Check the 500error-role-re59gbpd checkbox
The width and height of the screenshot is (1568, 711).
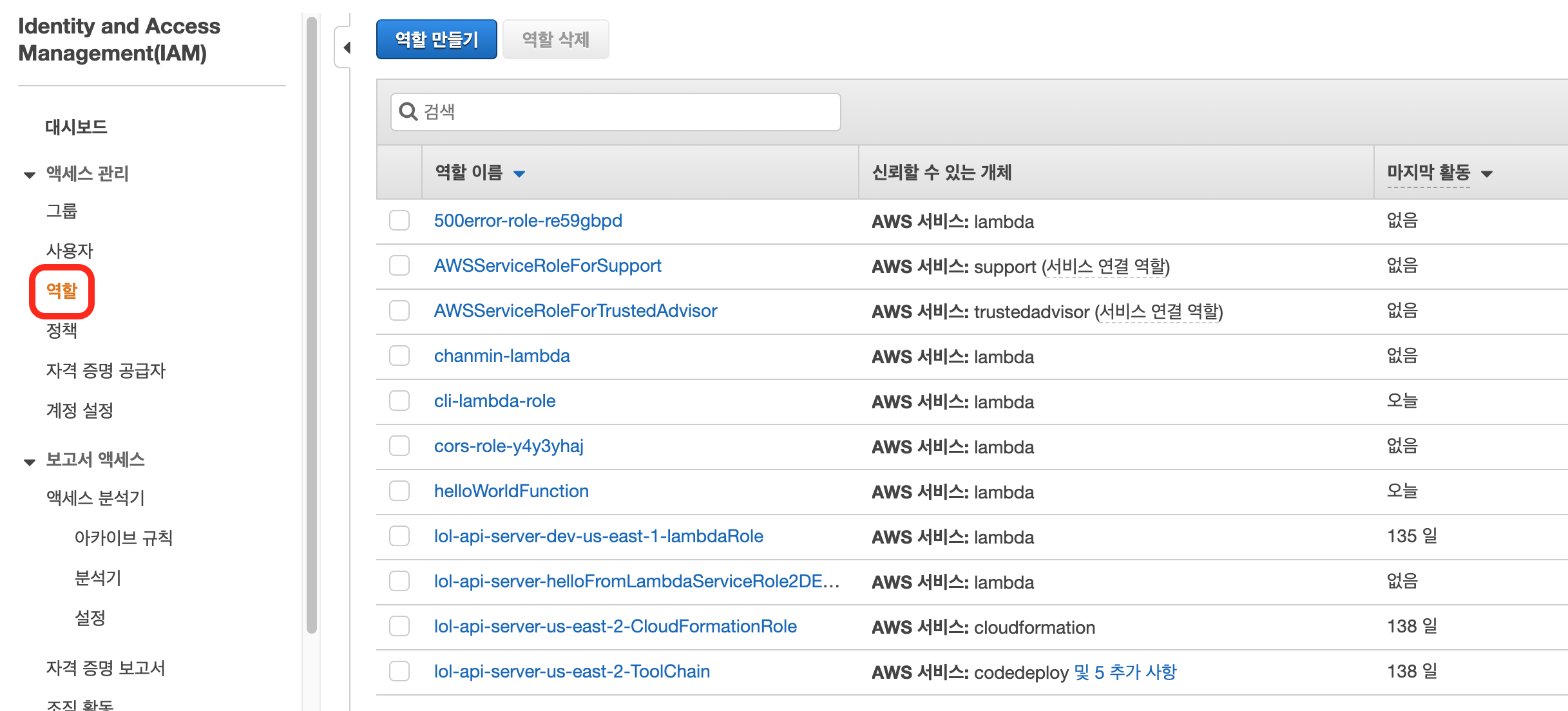pos(399,220)
